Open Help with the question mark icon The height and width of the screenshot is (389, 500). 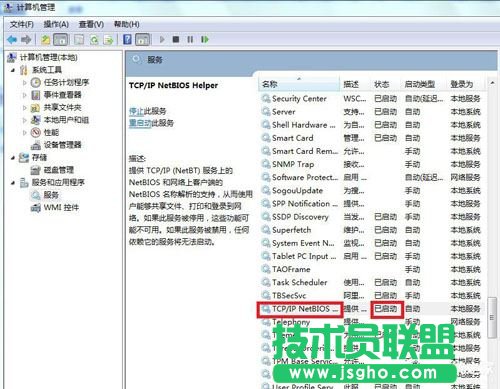(127, 39)
